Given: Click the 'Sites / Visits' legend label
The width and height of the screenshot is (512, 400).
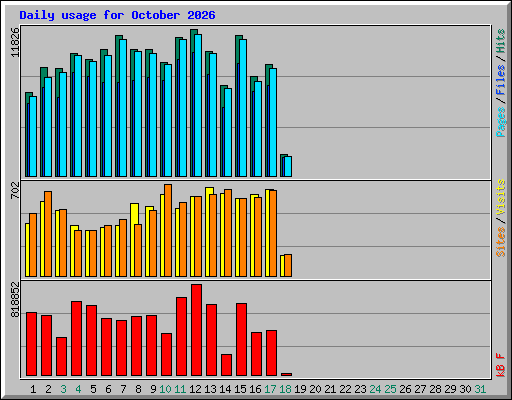Looking at the screenshot, I should (500, 218).
